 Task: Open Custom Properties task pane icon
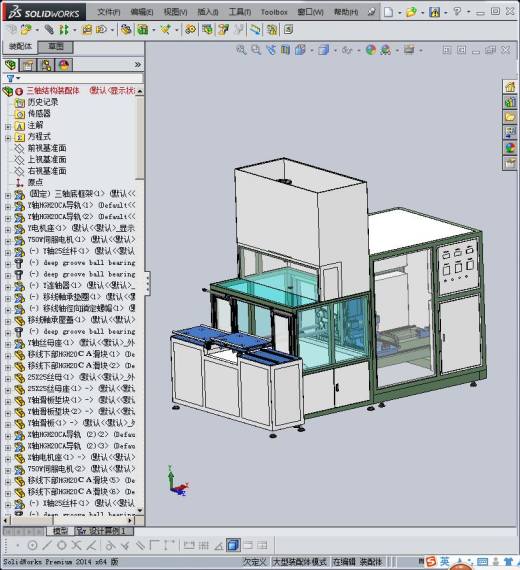coord(510,163)
